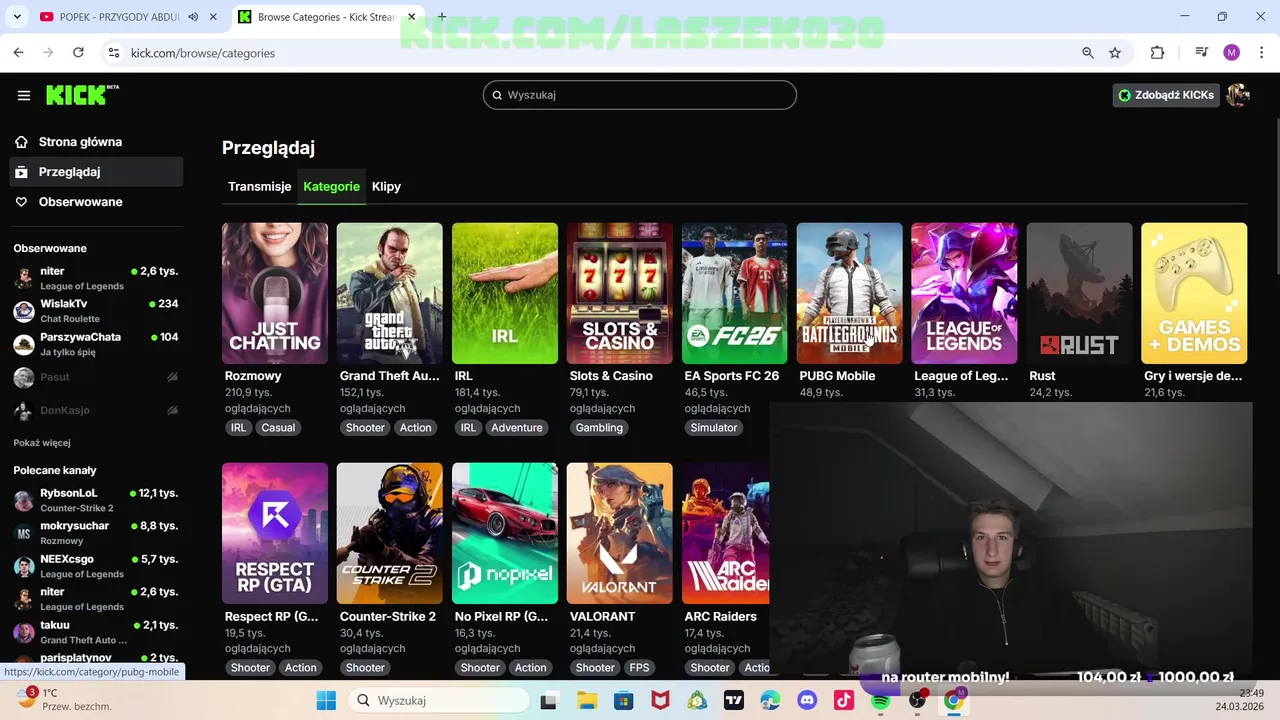Close the POPEK - PRZYGODY tab

tap(213, 17)
